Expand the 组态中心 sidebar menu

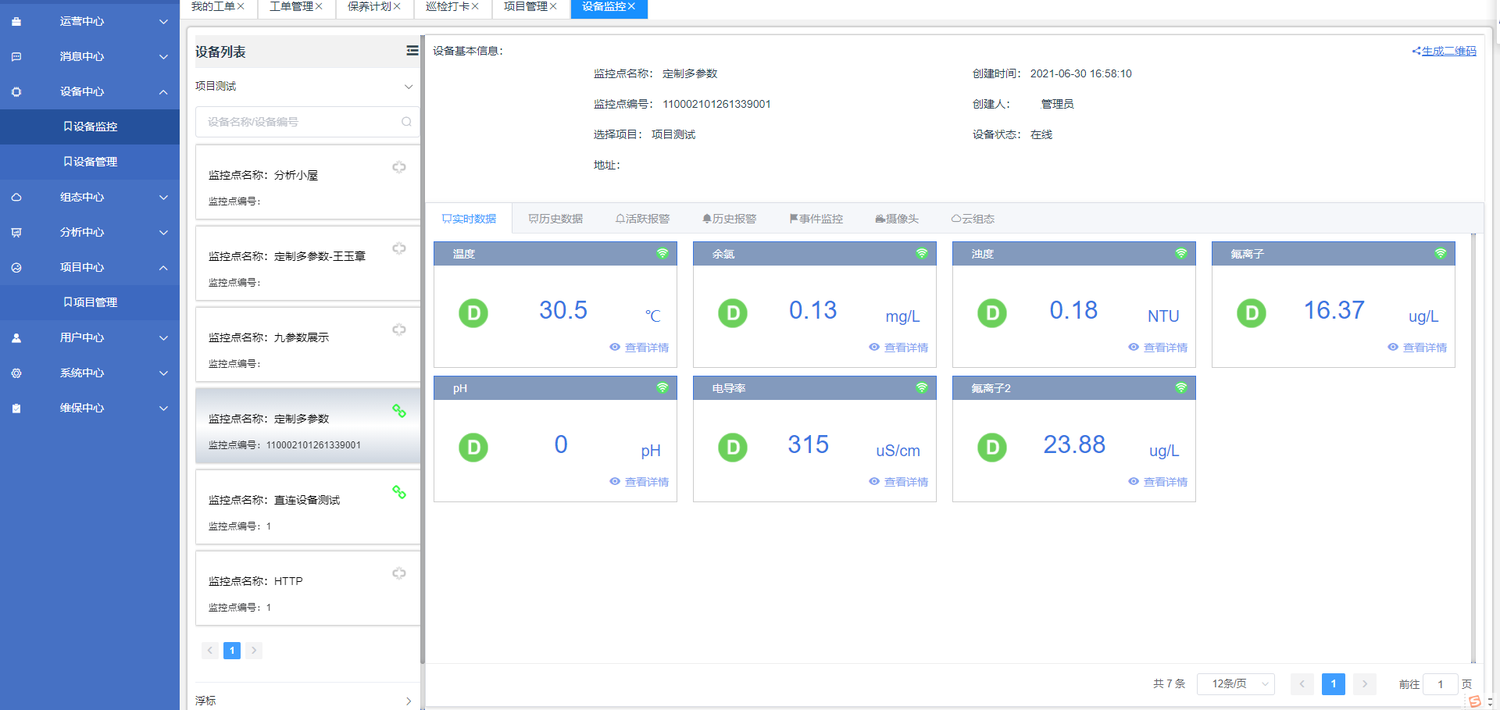[x=164, y=197]
